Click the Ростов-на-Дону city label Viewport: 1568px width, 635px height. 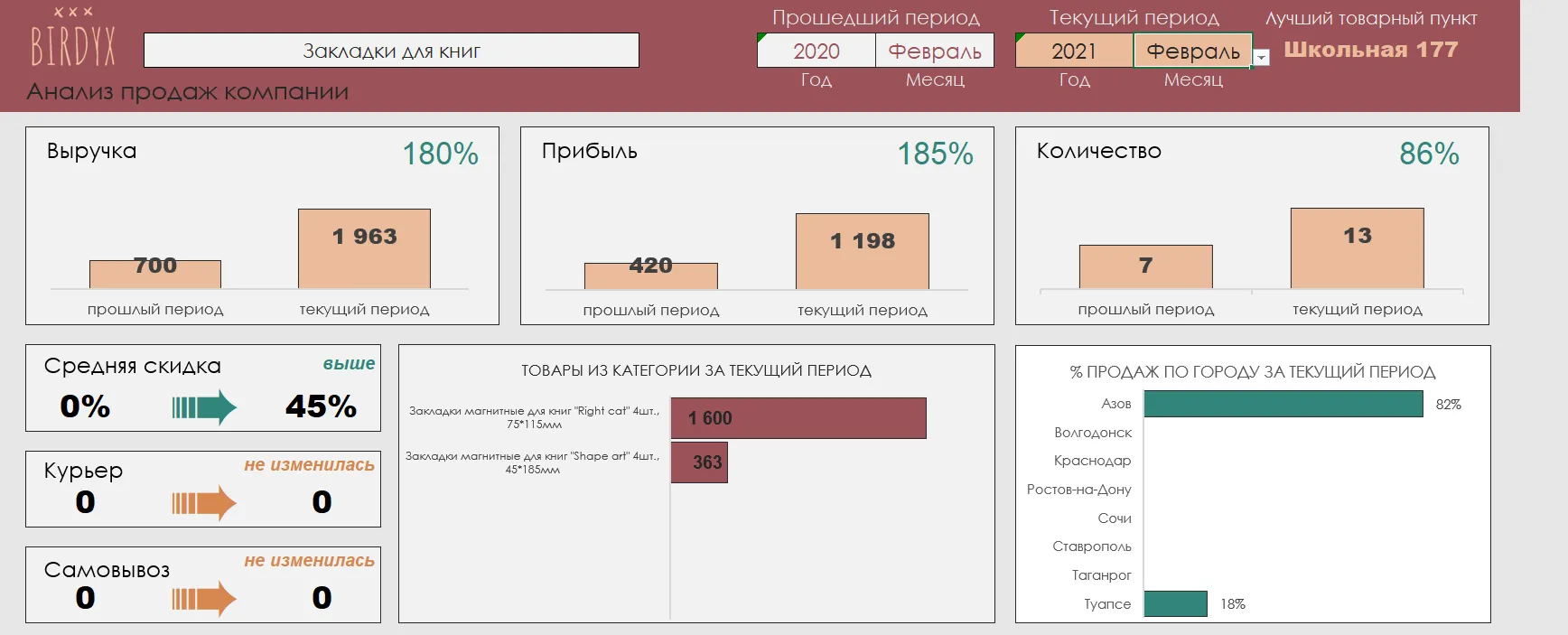(1079, 490)
